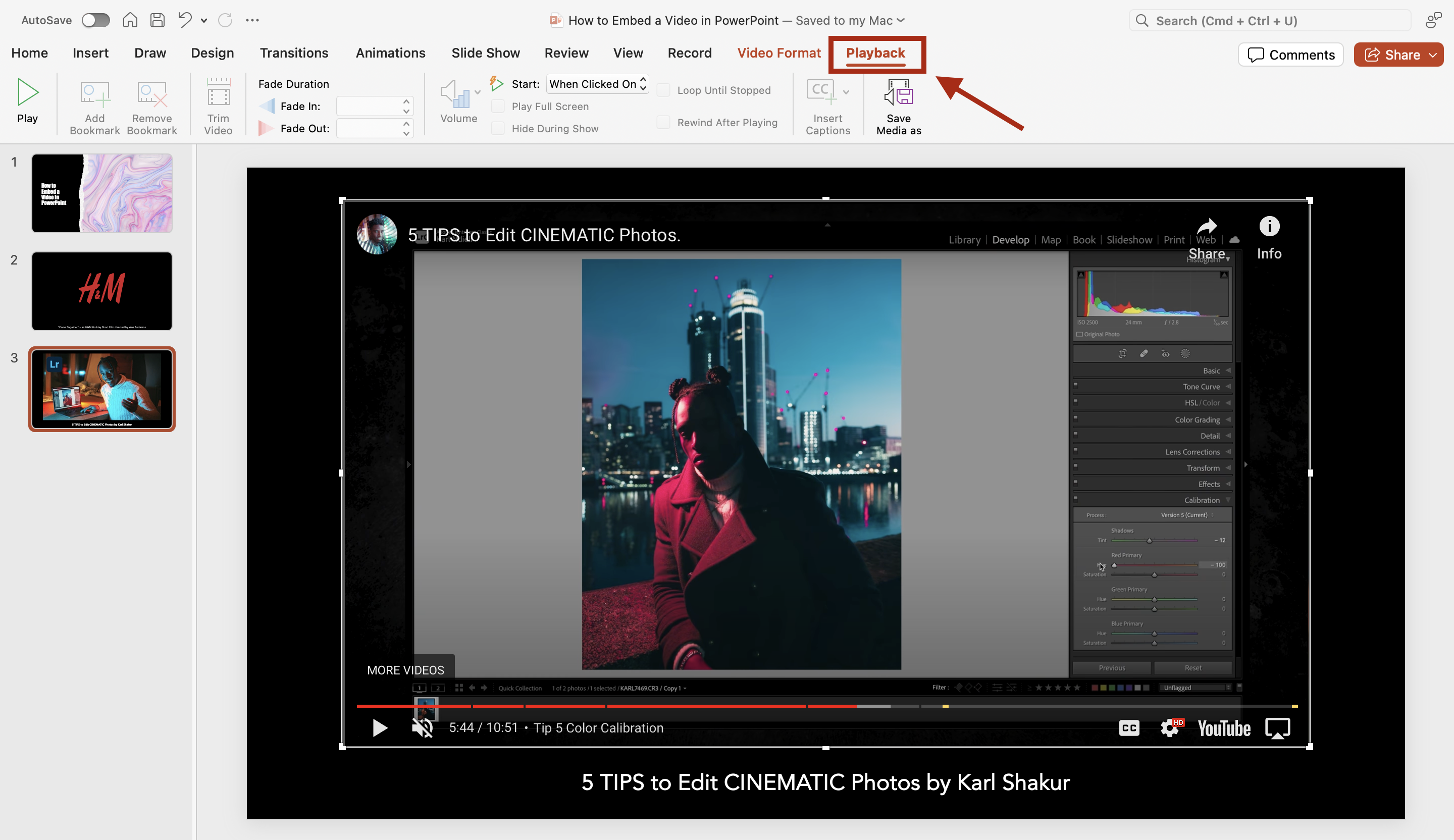Click the Fade In stepper arrows

tap(406, 106)
